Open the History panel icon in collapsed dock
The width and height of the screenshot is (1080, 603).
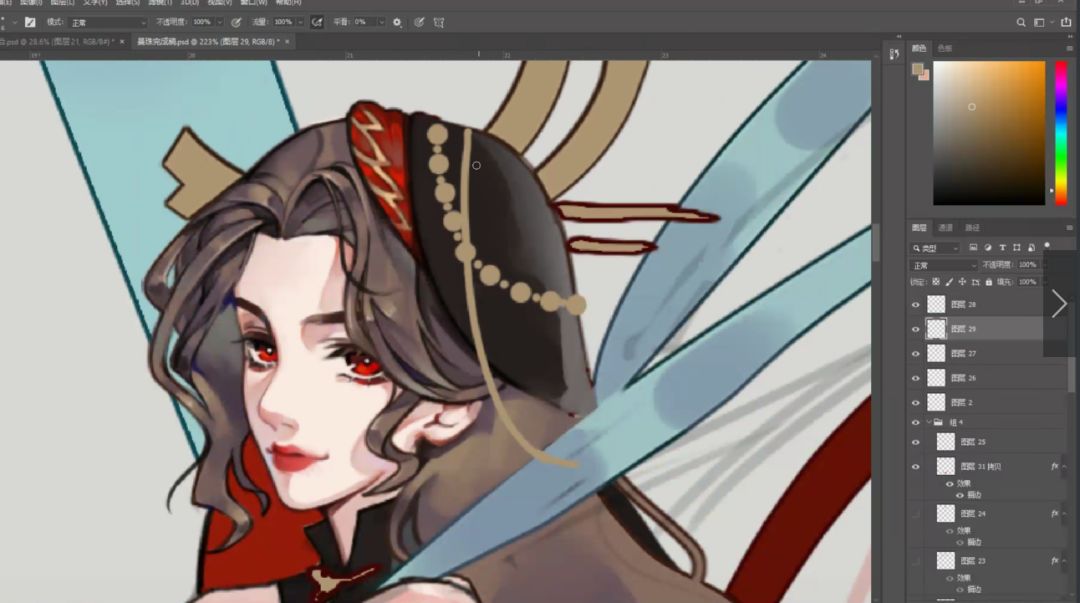click(x=894, y=54)
